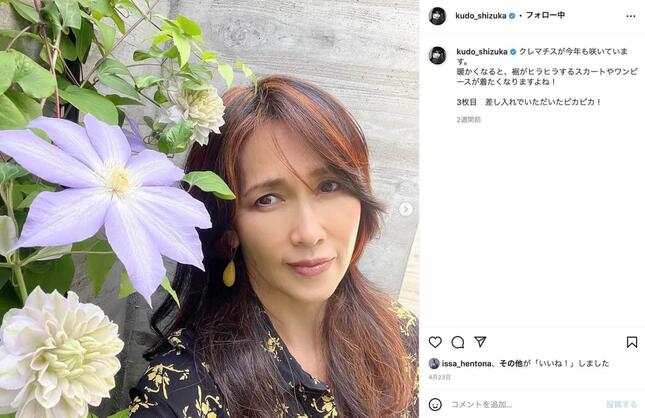The height and width of the screenshot is (418, 645).
Task: Save post with bookmark icon
Action: [x=632, y=342]
